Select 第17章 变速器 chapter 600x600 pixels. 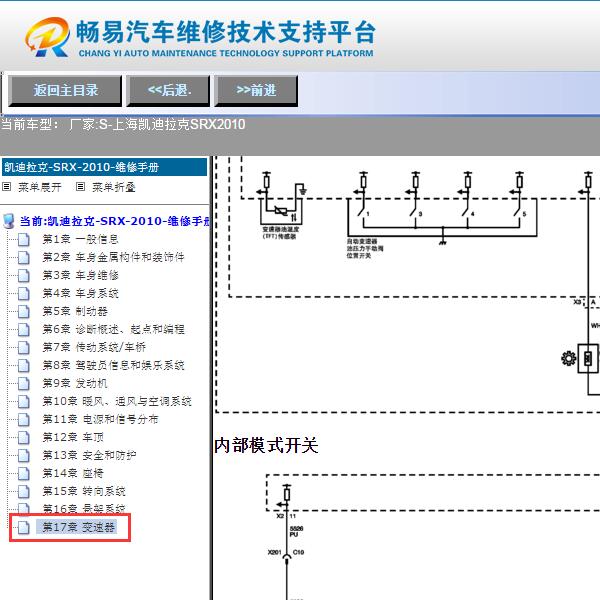point(78,527)
